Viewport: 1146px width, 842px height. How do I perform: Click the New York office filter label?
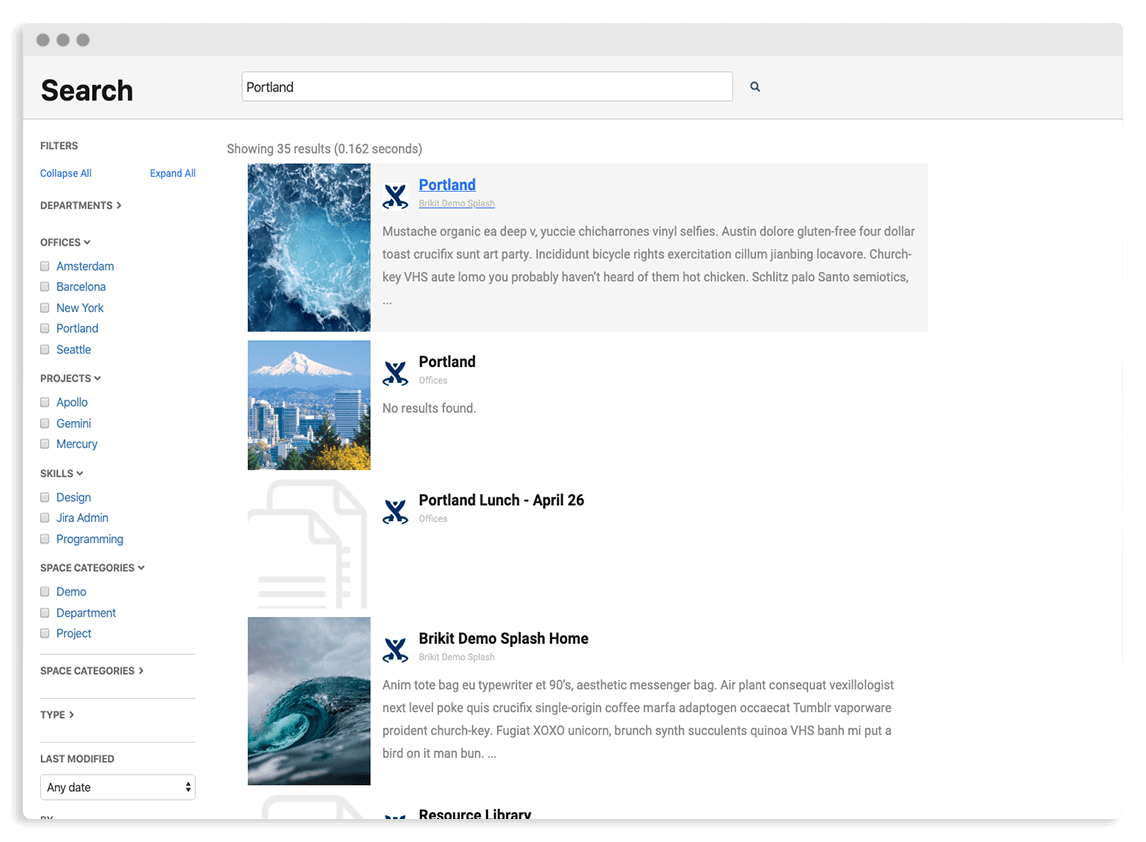pyautogui.click(x=80, y=308)
